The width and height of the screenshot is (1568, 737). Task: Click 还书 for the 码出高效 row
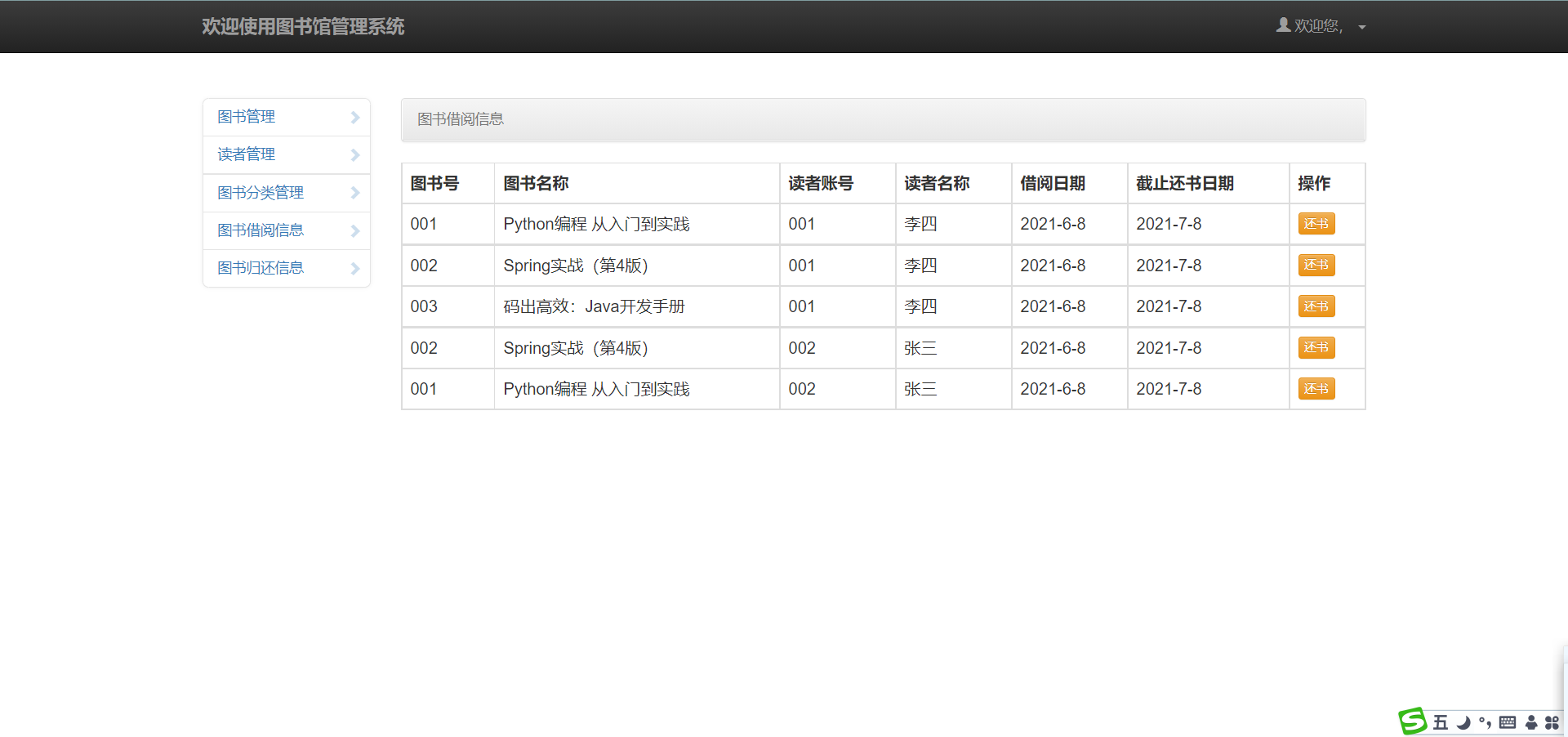point(1316,306)
